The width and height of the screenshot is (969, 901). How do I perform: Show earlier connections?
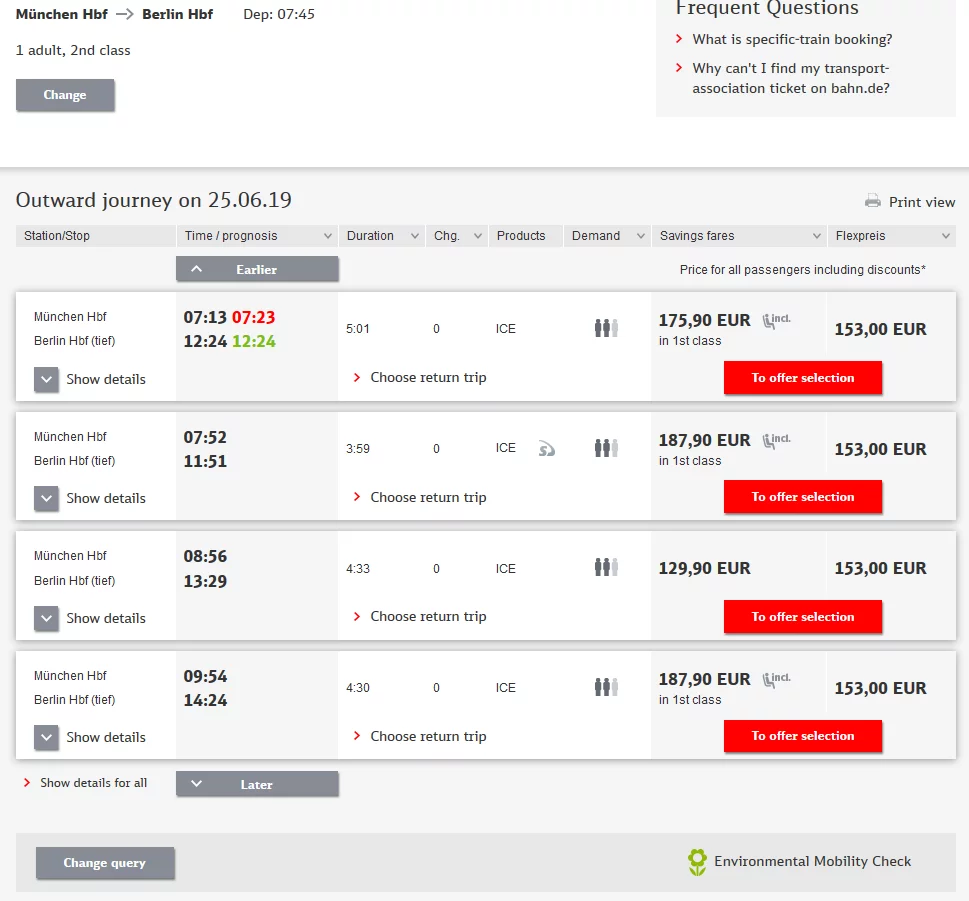click(257, 269)
